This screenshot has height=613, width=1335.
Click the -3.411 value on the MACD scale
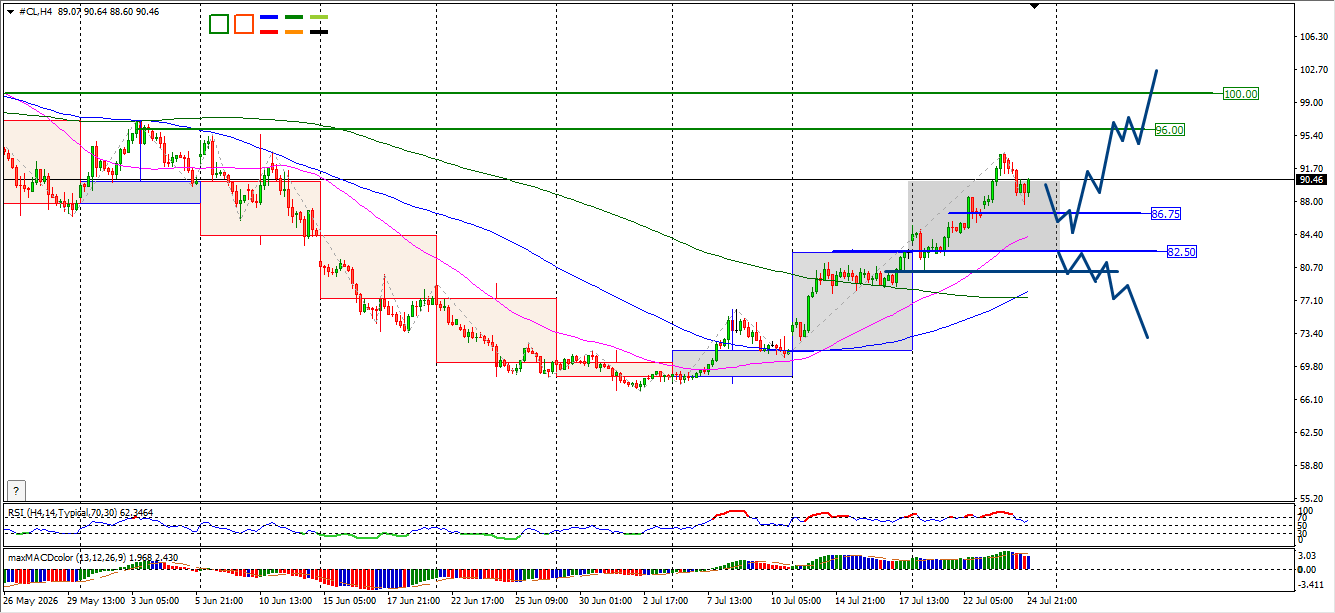[1310, 584]
